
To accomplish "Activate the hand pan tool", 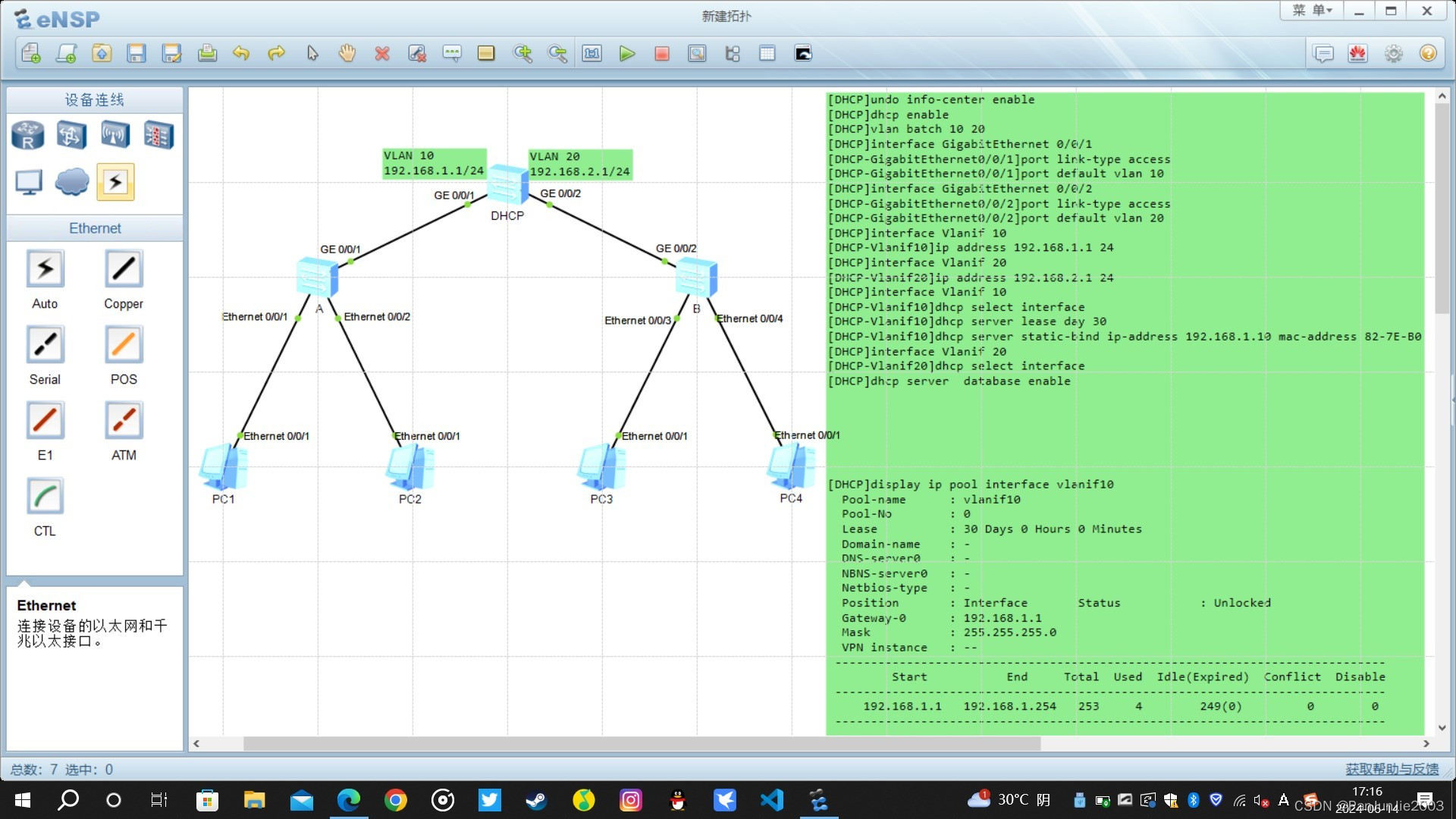I will pyautogui.click(x=347, y=54).
